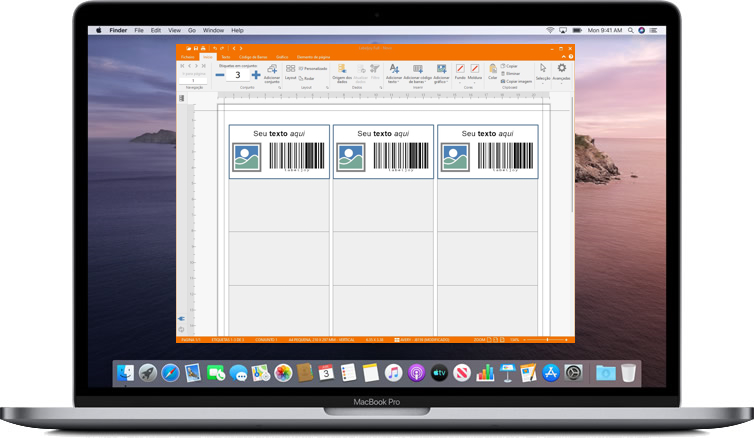Open Avançadas gear dropdown

[561, 73]
